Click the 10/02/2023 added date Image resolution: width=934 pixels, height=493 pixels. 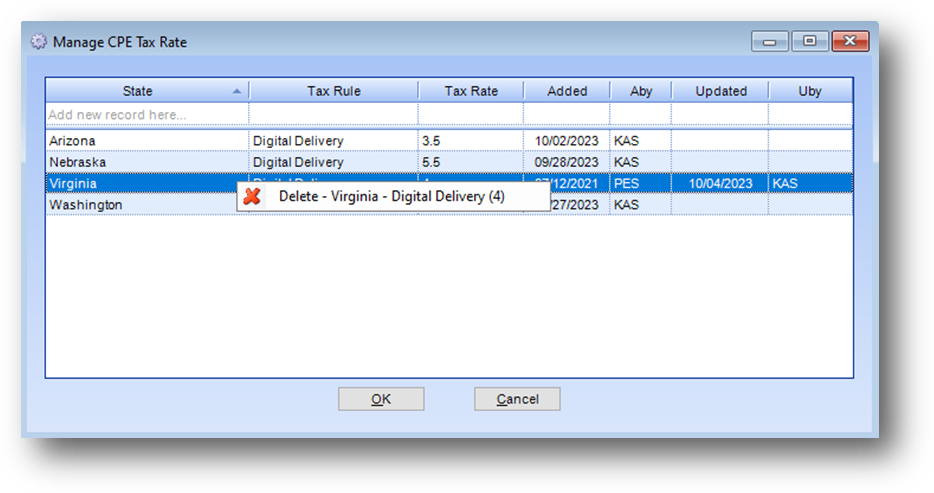[566, 141]
